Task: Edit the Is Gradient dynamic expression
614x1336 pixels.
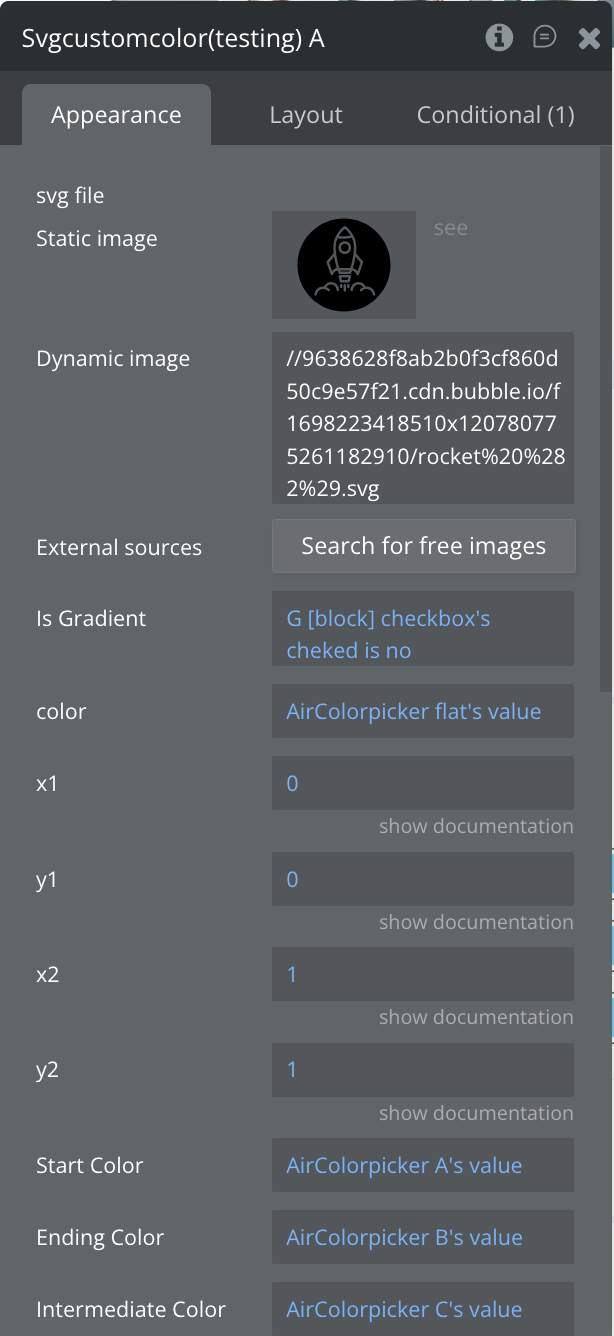Action: point(422,634)
